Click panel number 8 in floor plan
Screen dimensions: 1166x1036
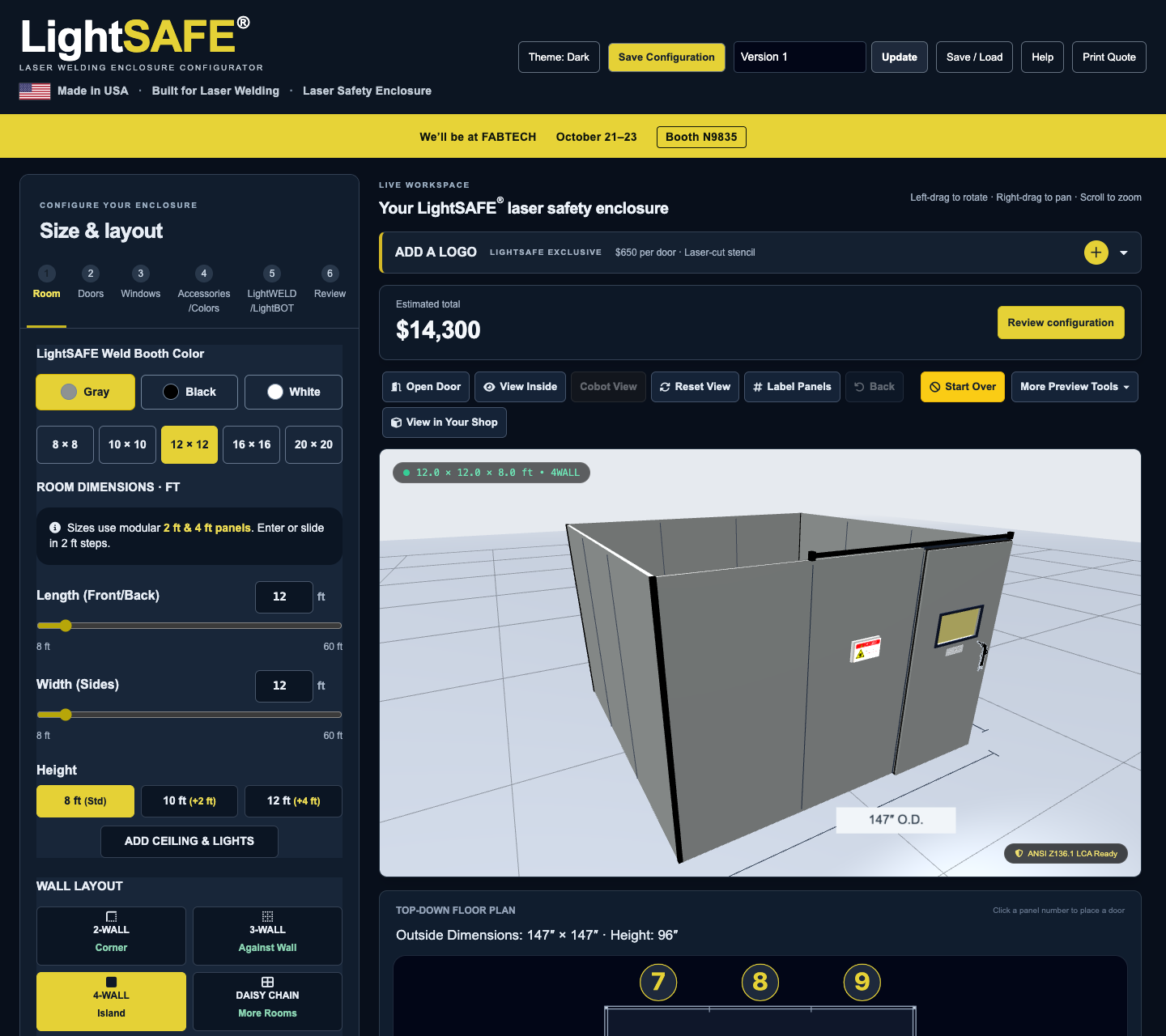coord(760,982)
